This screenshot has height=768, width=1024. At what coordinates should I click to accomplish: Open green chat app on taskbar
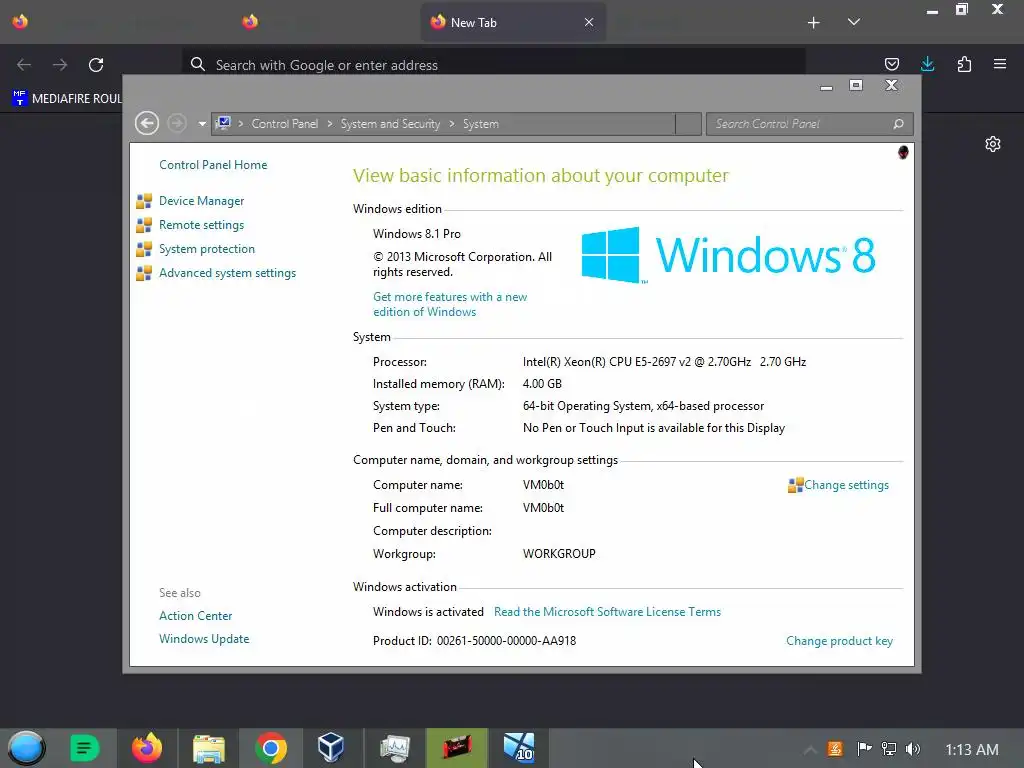[84, 748]
